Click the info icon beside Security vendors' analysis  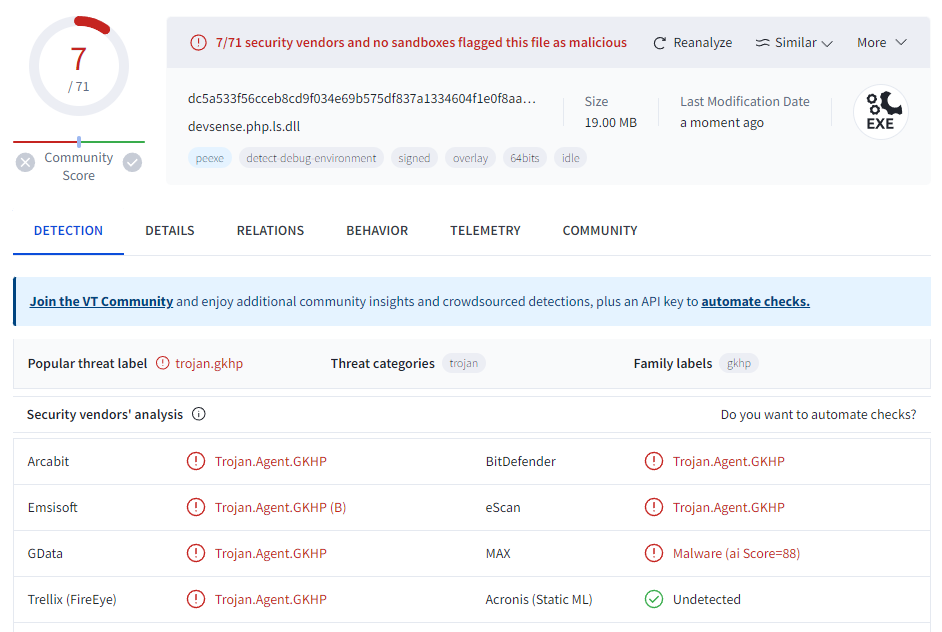point(199,414)
